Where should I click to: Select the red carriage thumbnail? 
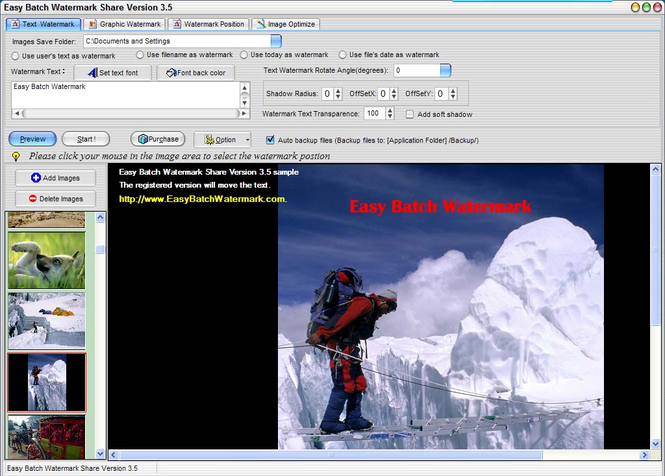(47, 437)
